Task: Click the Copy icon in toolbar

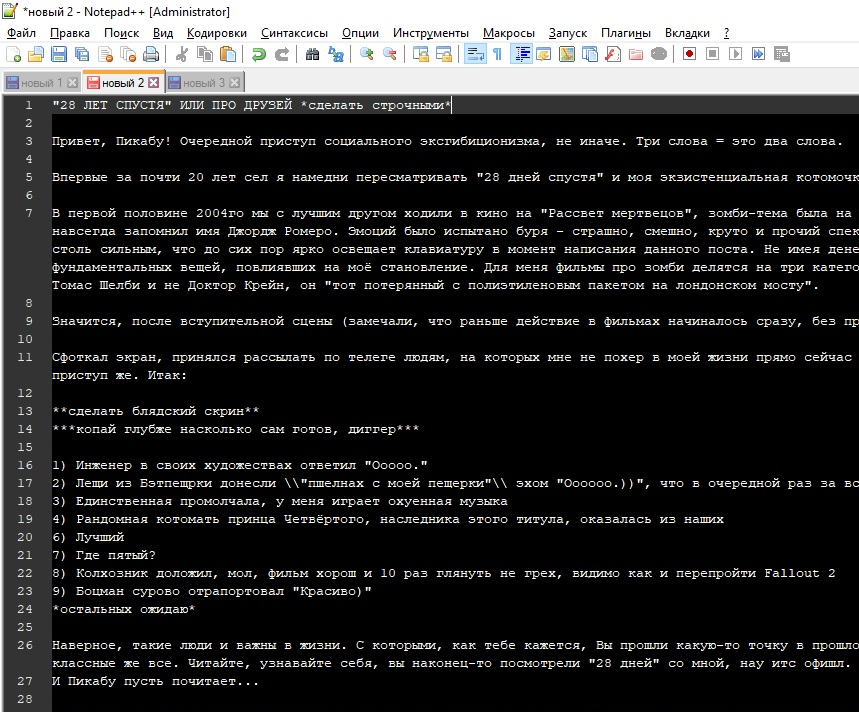Action: [x=205, y=54]
